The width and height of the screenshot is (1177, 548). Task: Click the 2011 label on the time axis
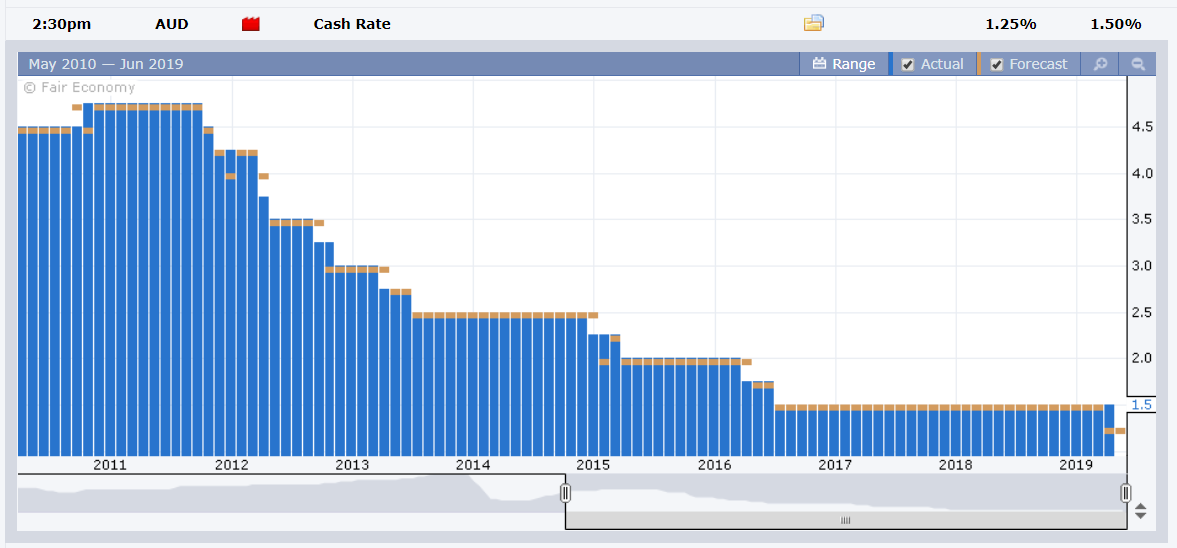pos(110,465)
